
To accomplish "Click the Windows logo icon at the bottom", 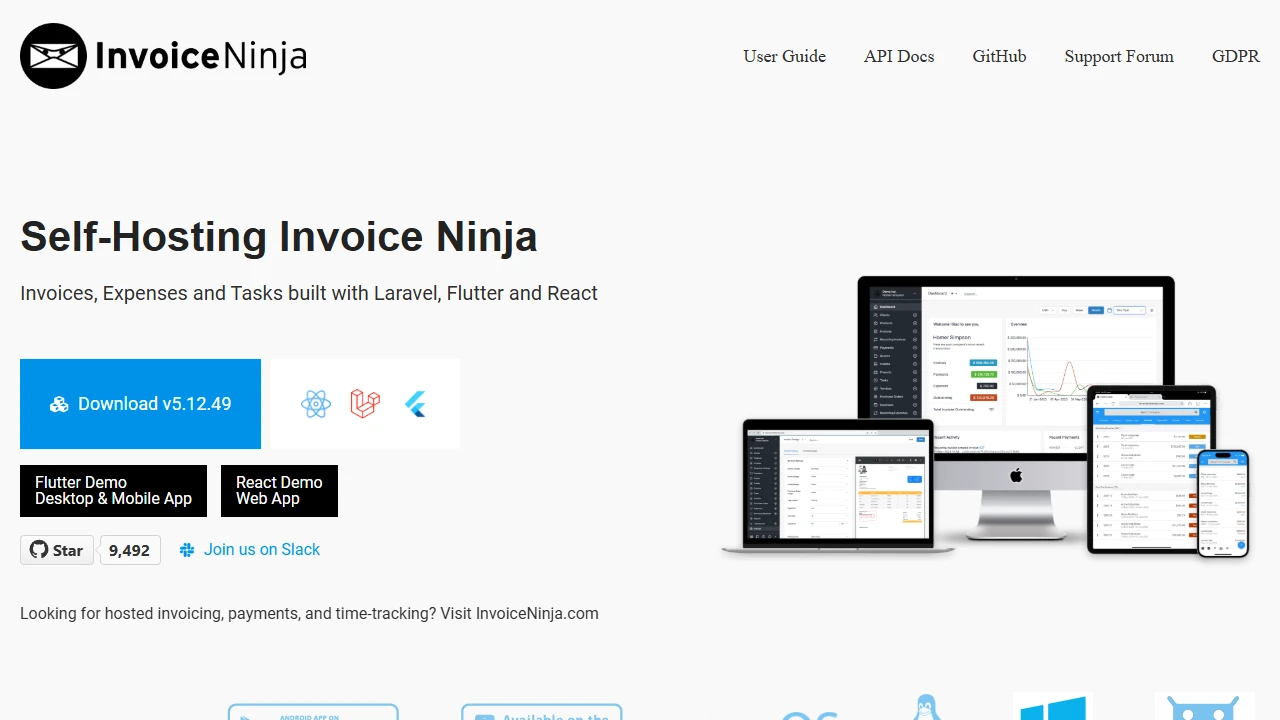I will point(1051,712).
